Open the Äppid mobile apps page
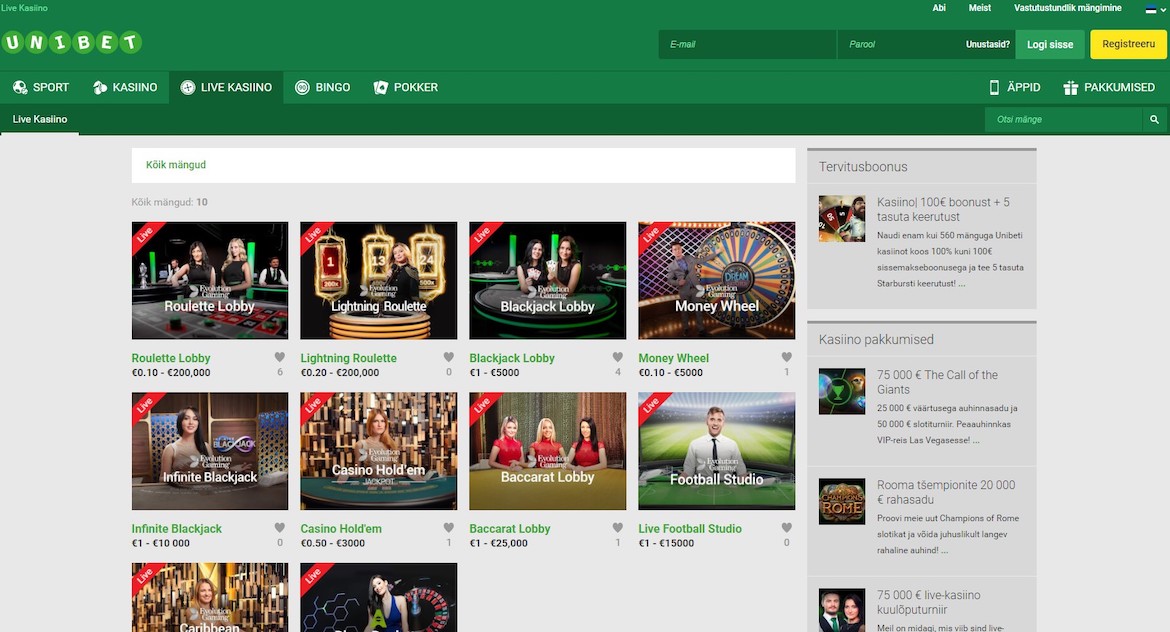Viewport: 1170px width, 632px height. (x=1015, y=87)
